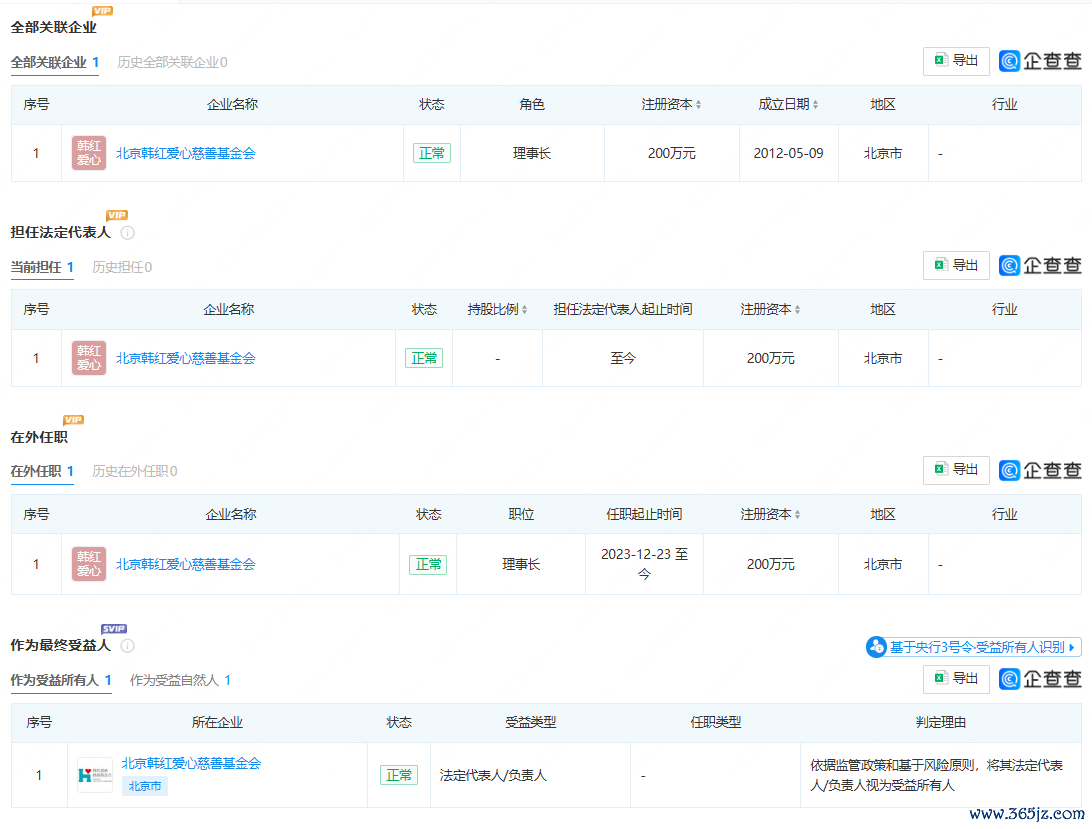
Task: Export the 全部关联企业 table with 导出
Action: click(x=956, y=61)
